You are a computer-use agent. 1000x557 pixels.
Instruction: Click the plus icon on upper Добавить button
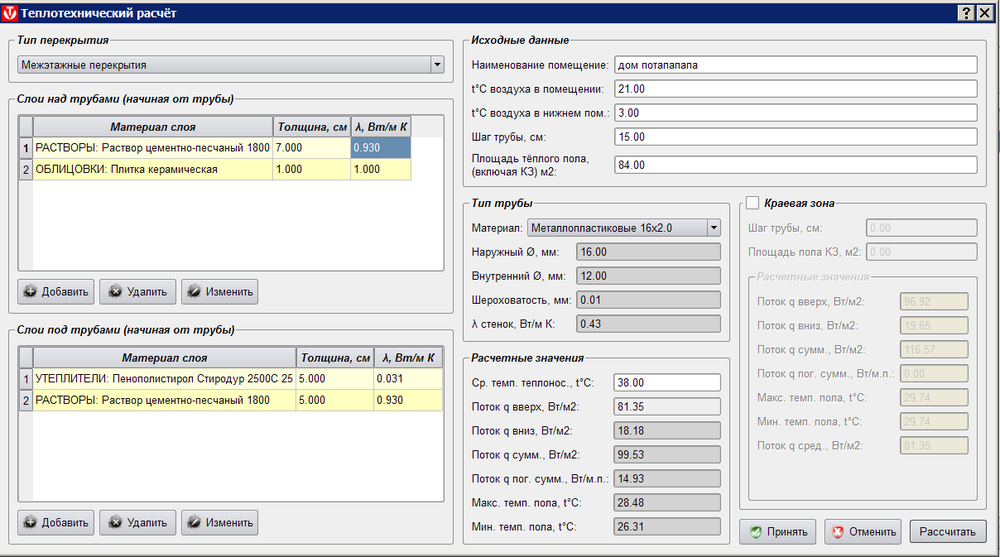pos(30,292)
